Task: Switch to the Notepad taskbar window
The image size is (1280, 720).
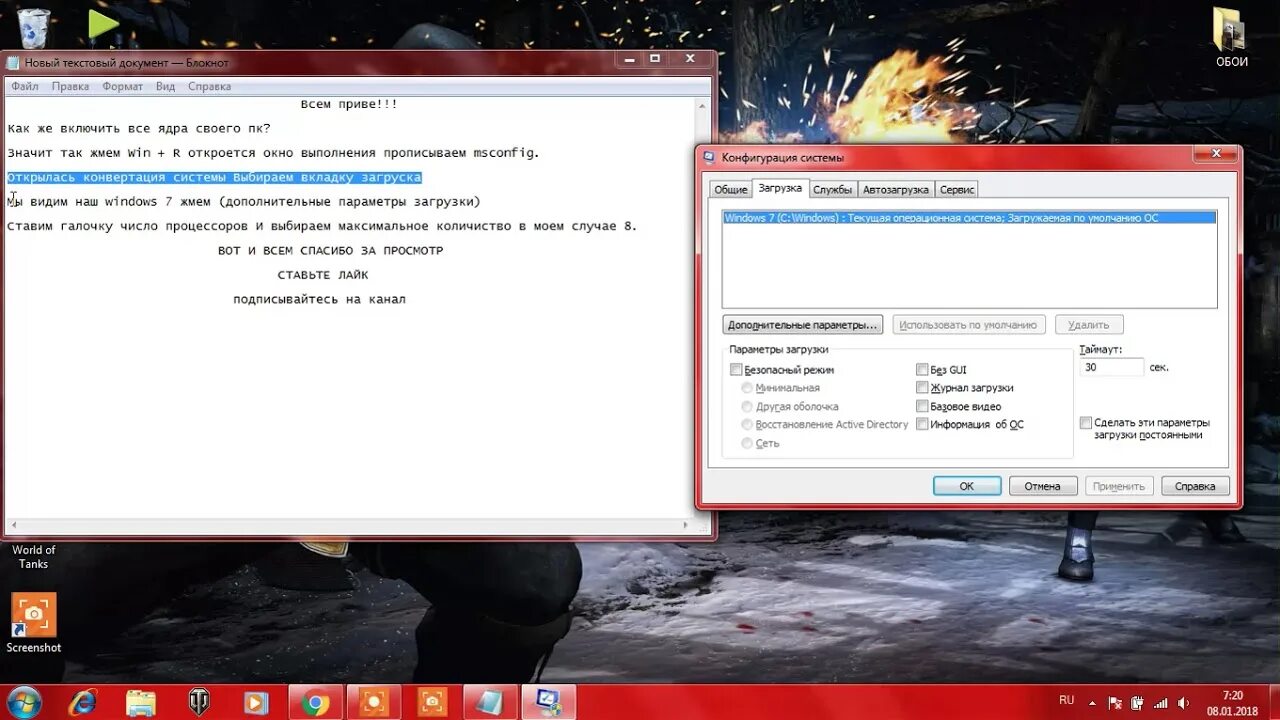Action: [x=491, y=702]
